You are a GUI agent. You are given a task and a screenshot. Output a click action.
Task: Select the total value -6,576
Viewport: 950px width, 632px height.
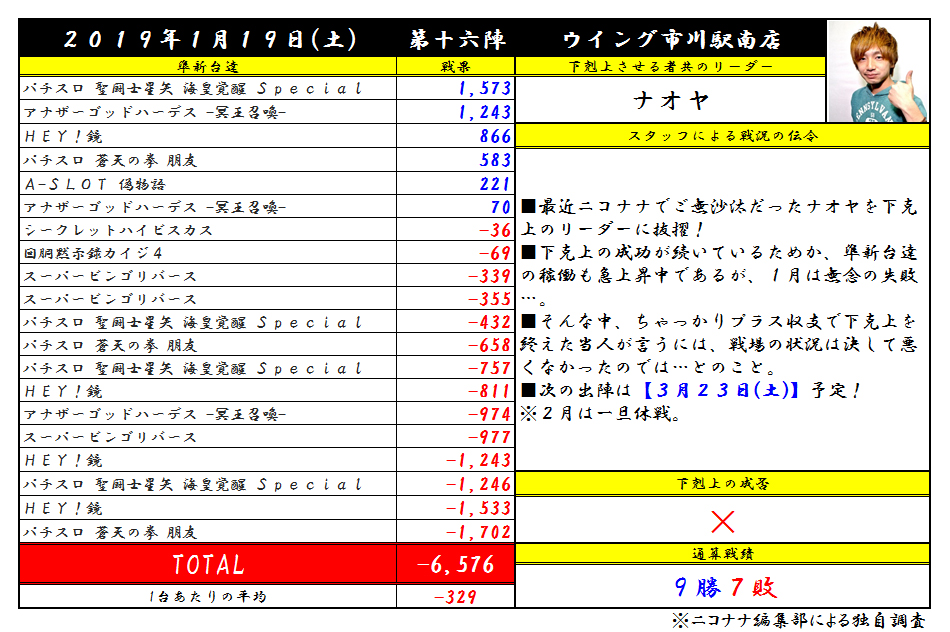[456, 565]
